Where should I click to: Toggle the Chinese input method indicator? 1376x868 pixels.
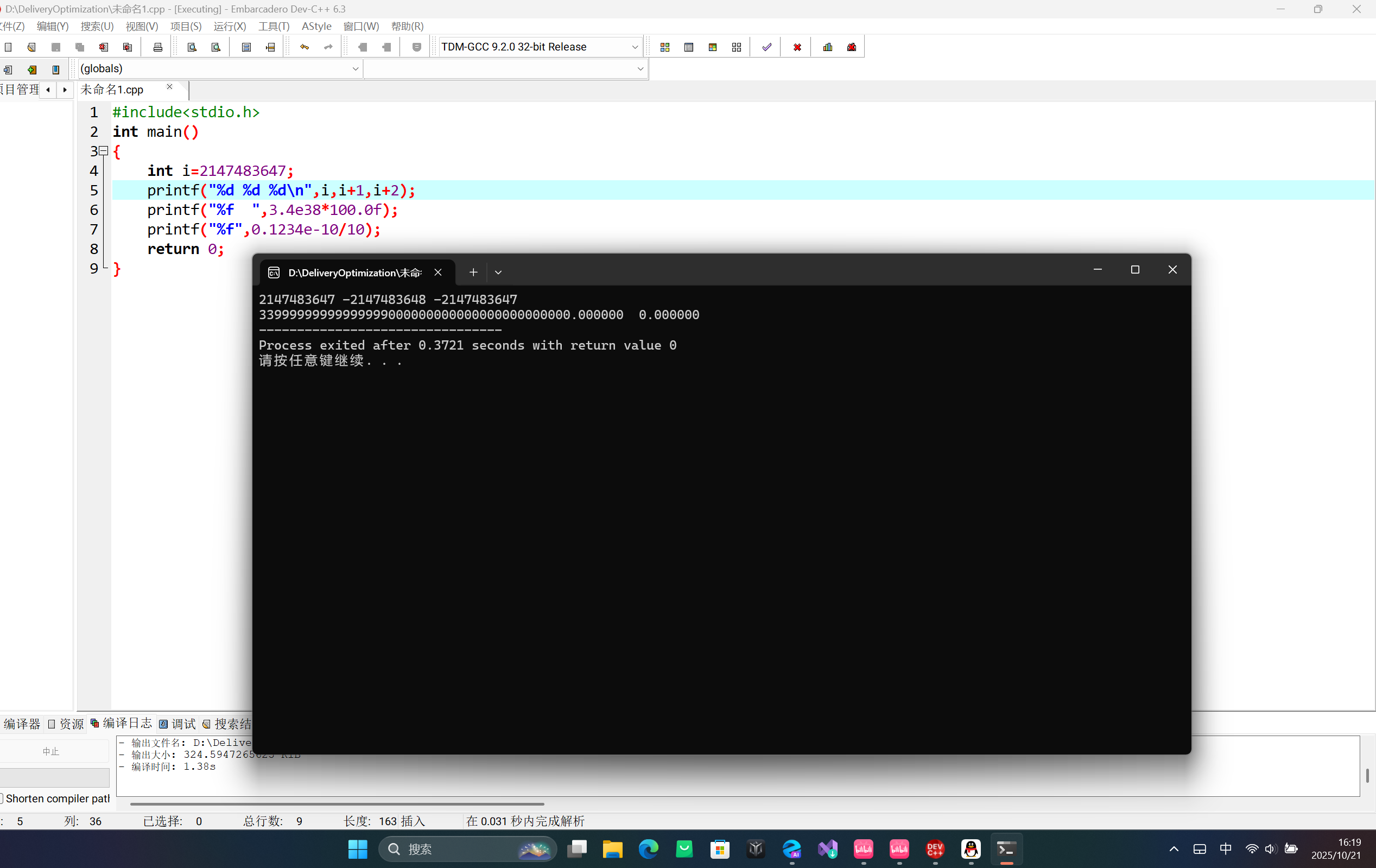(1226, 849)
